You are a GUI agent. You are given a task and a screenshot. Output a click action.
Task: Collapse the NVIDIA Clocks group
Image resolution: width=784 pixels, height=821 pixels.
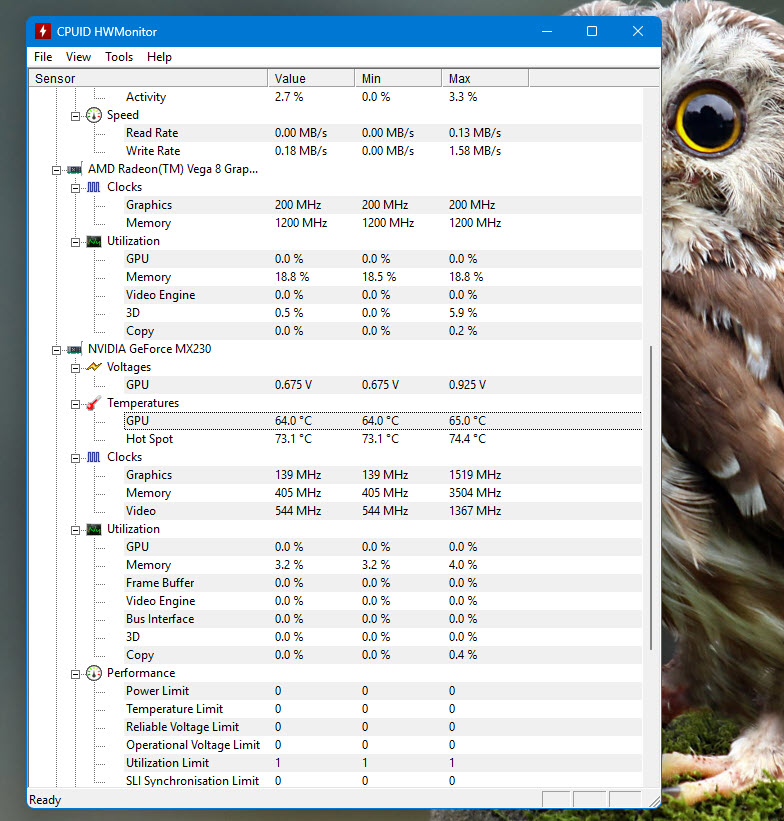[75, 458]
